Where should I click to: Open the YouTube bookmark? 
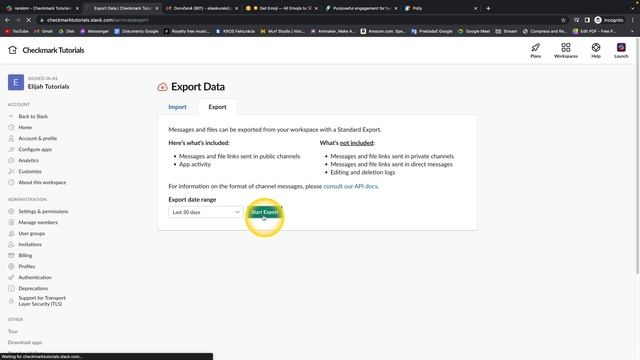pyautogui.click(x=17, y=31)
